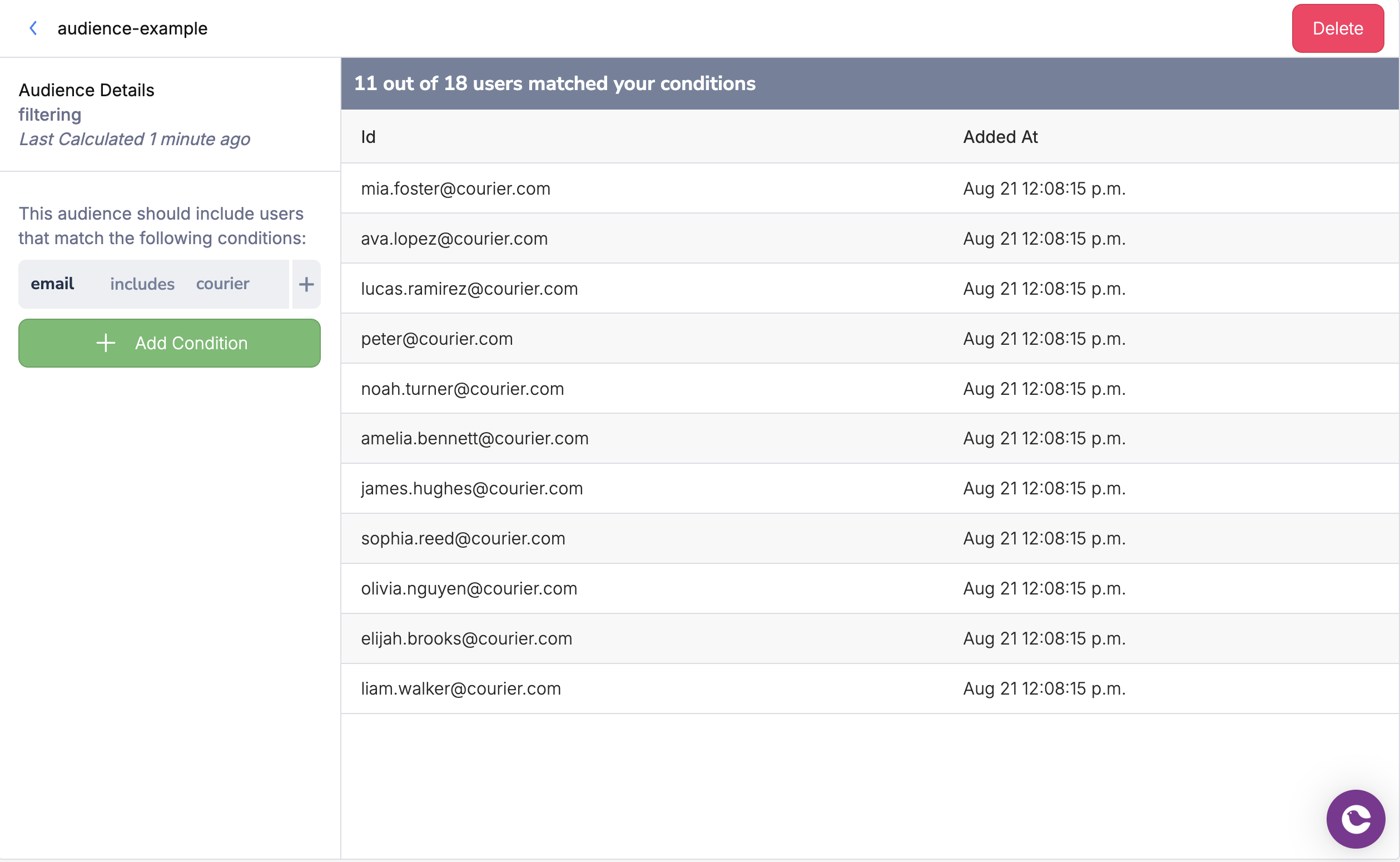1400x862 pixels.
Task: Click Last Calculated 1 minute ago text
Action: tap(134, 138)
